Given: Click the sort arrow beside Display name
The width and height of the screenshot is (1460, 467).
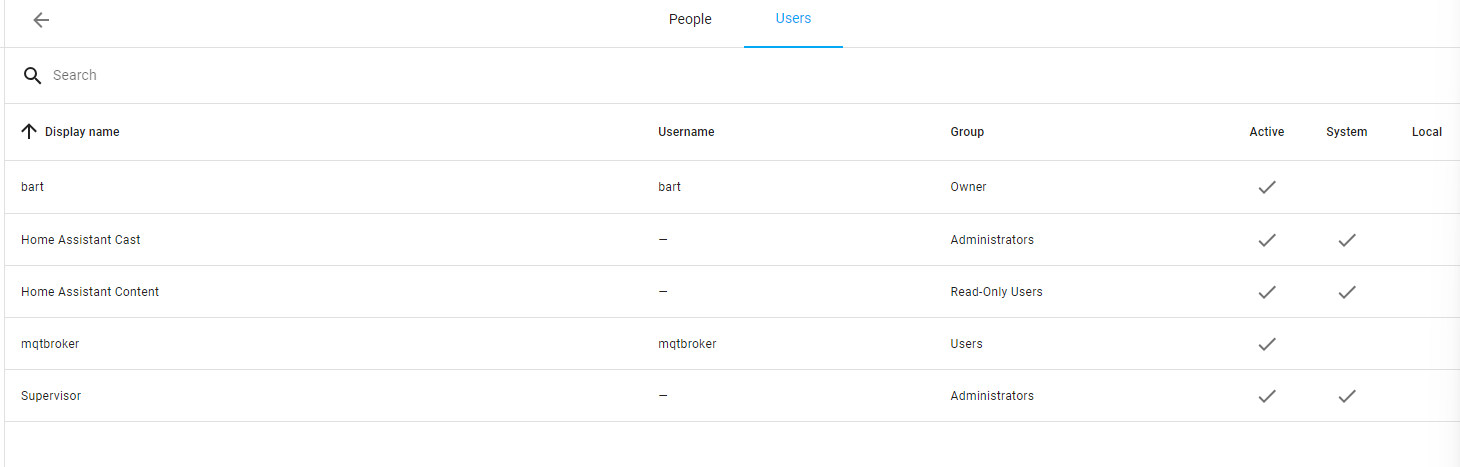Looking at the screenshot, I should pos(29,132).
